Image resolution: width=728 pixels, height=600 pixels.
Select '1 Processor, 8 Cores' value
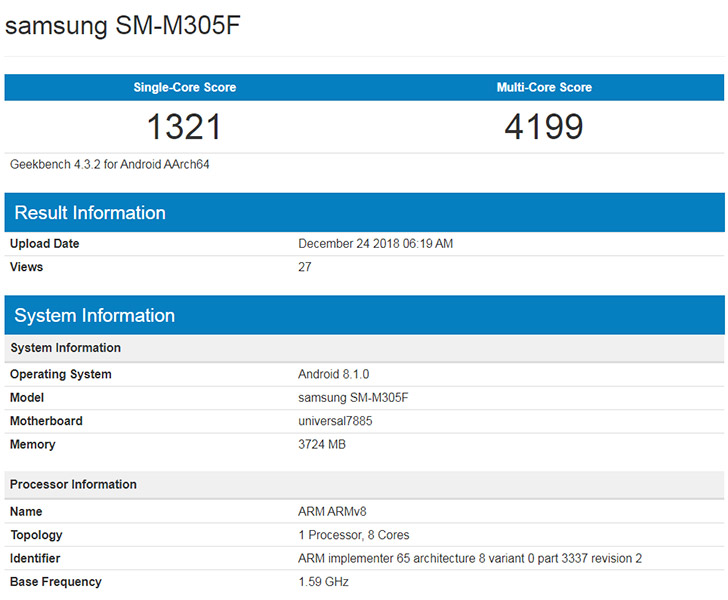tap(354, 535)
